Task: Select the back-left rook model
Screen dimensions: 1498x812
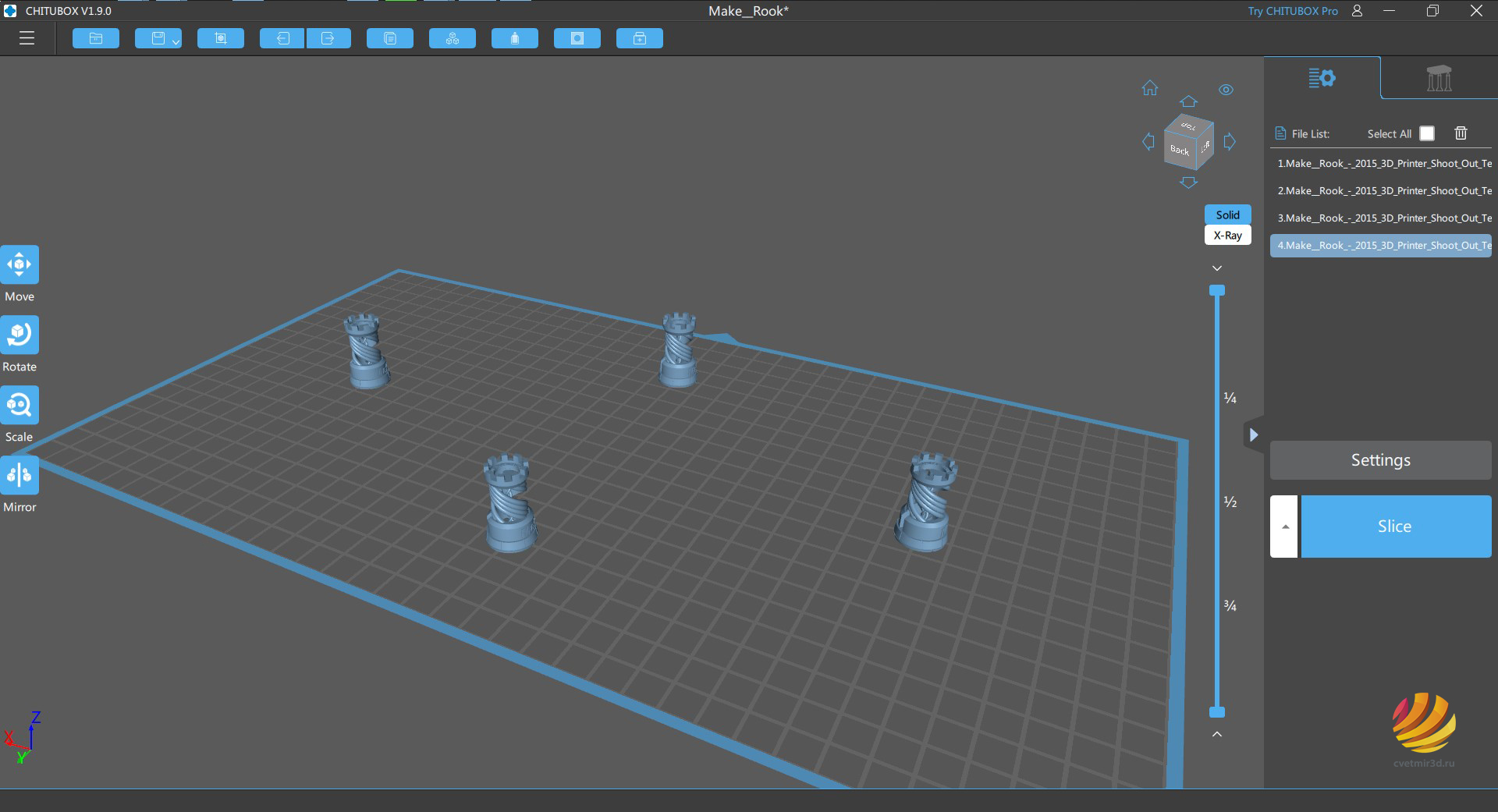Action: tap(366, 351)
